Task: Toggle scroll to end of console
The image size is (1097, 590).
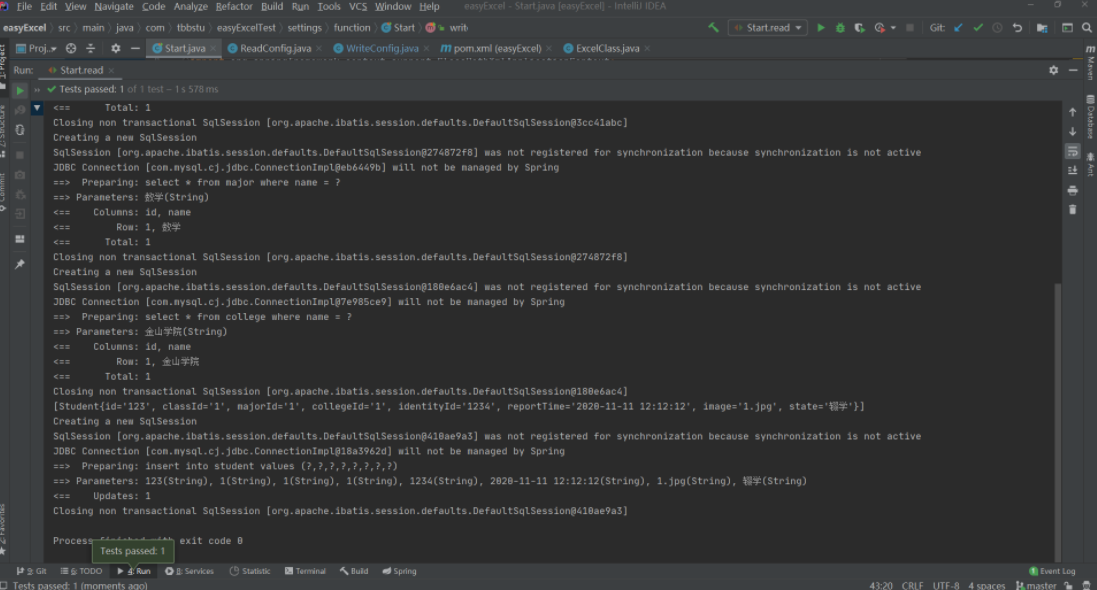Action: tap(1073, 170)
